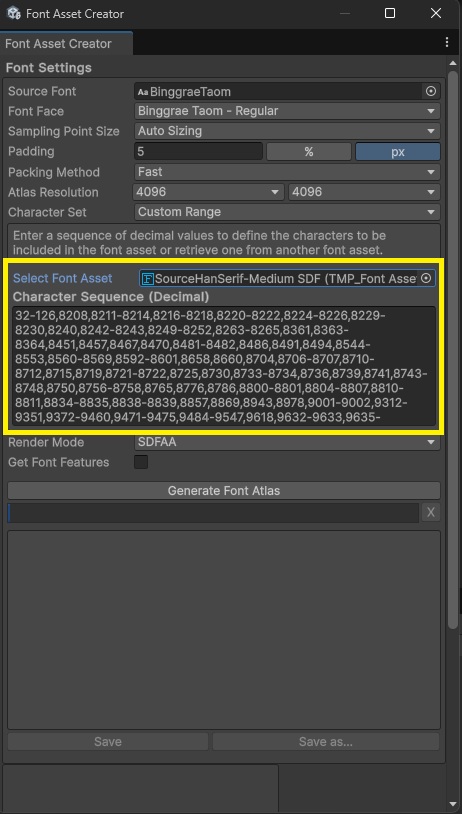Open the Source Font object picker
This screenshot has height=814, width=462.
point(430,91)
